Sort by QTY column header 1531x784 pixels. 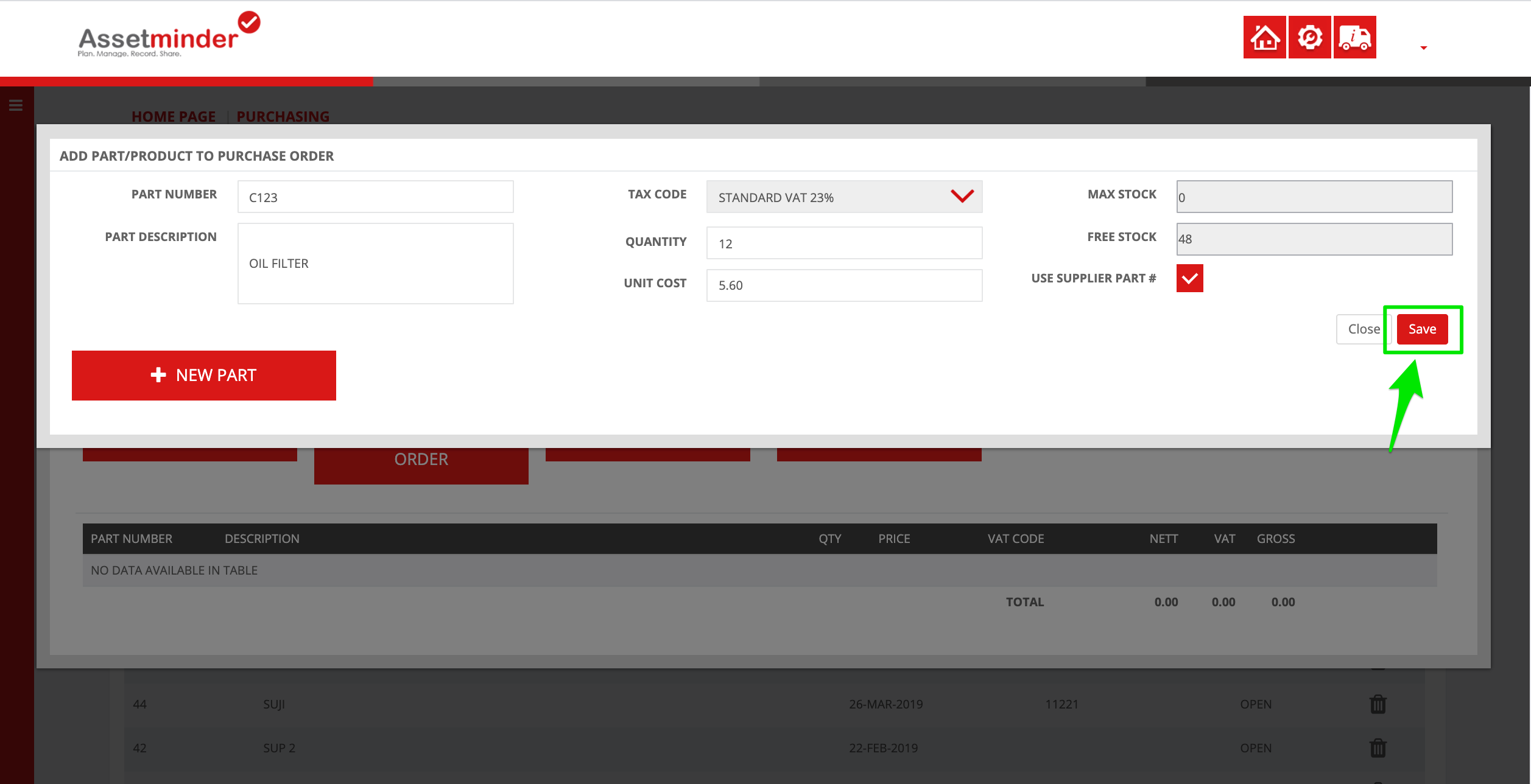(829, 539)
